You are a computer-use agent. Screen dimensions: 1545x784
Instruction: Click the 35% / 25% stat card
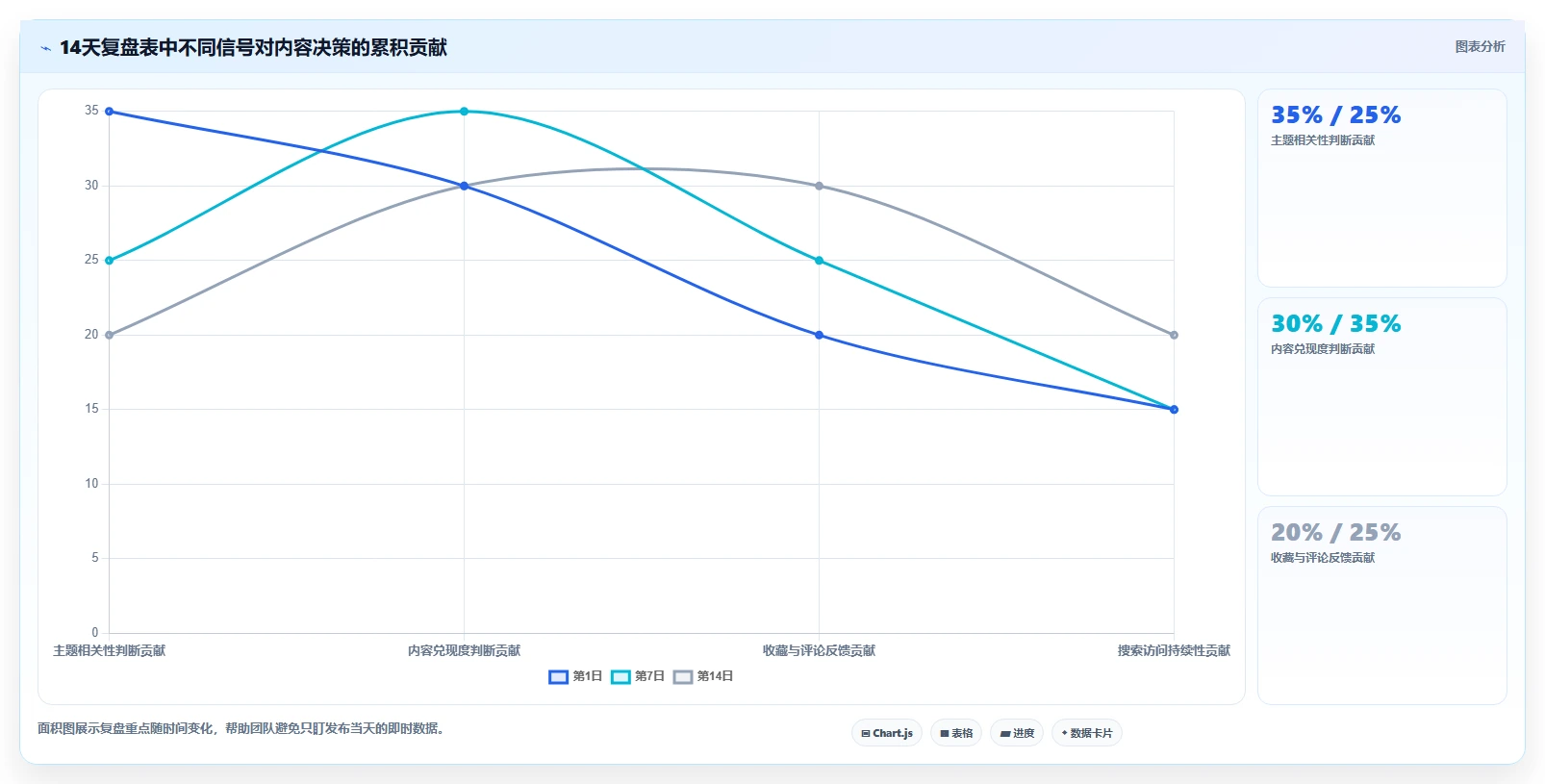pyautogui.click(x=1381, y=188)
